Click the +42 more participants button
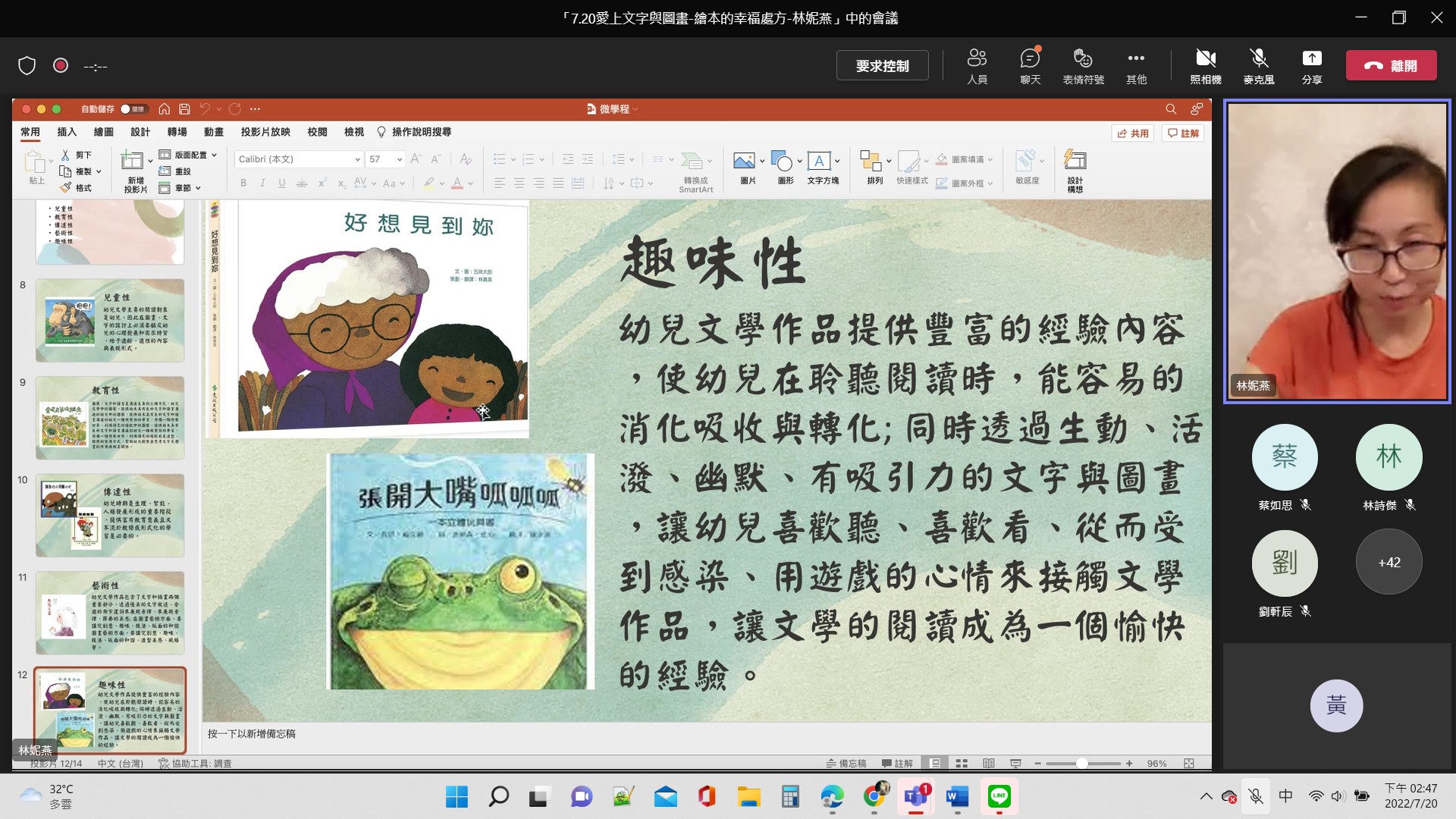Image resolution: width=1456 pixels, height=819 pixels. (1389, 562)
